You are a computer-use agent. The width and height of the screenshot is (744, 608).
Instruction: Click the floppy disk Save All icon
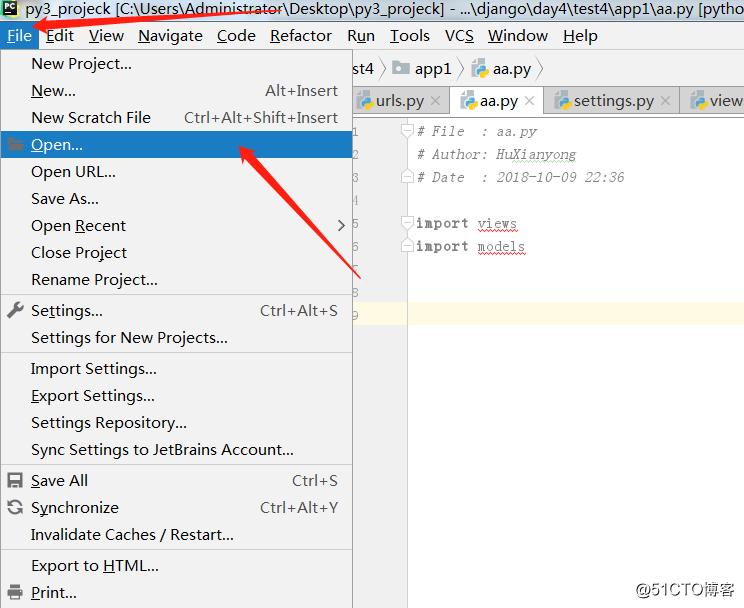[x=15, y=480]
